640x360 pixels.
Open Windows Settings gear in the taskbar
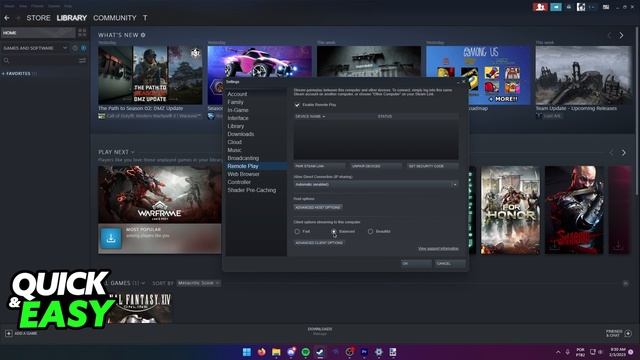point(378,352)
